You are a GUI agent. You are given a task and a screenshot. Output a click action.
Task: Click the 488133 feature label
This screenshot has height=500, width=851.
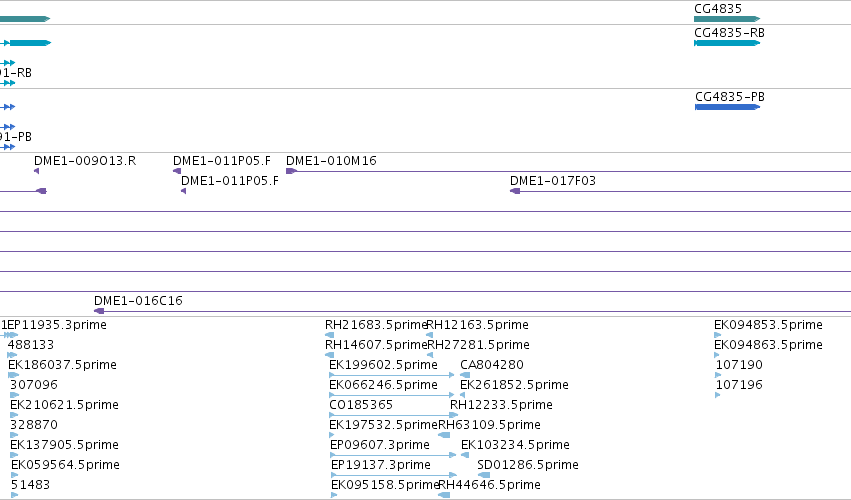(x=31, y=345)
